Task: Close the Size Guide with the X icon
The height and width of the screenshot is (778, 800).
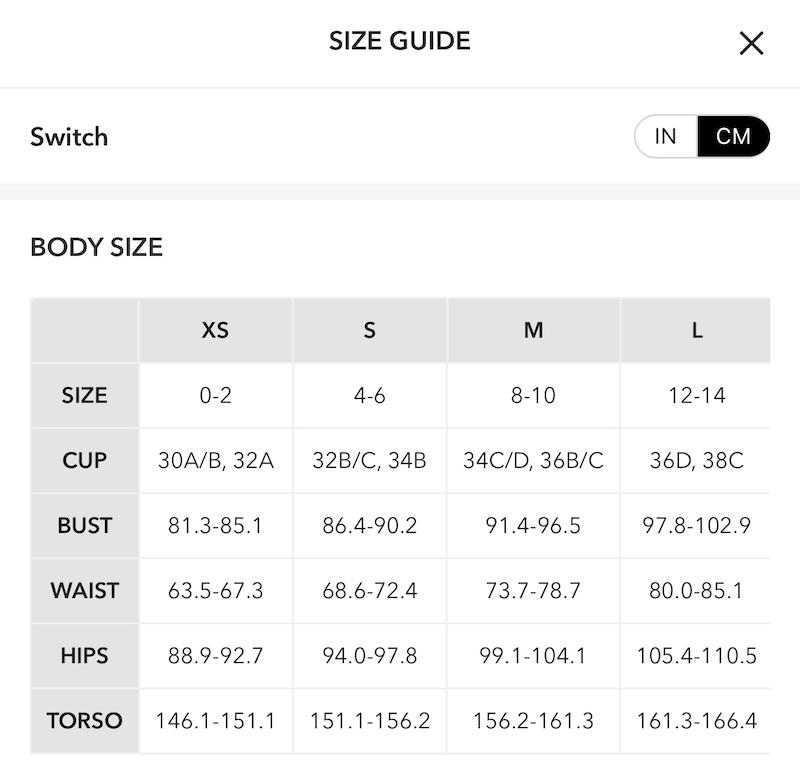Action: pyautogui.click(x=751, y=43)
